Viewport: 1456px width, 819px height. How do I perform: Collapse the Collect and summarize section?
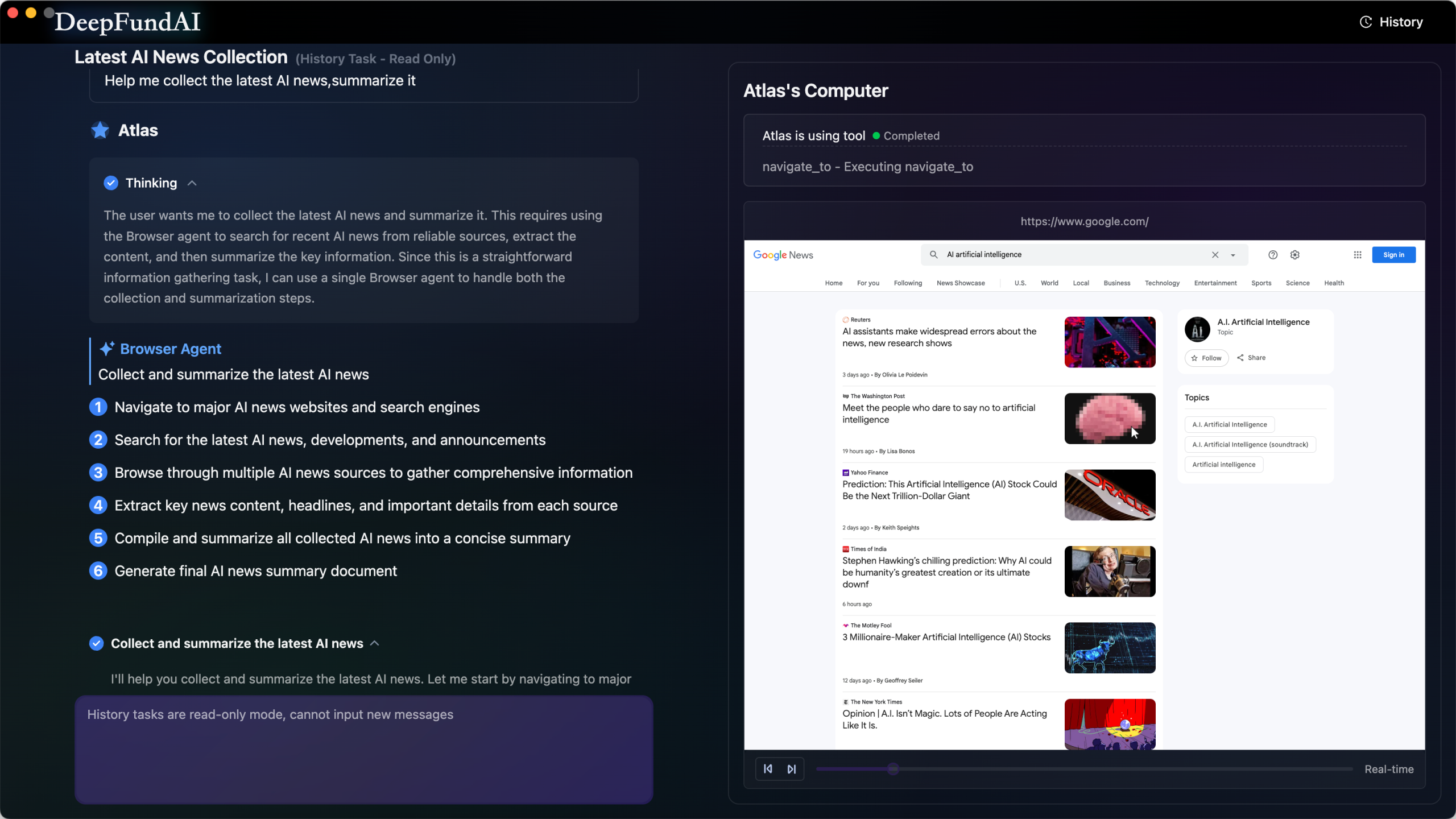(375, 643)
